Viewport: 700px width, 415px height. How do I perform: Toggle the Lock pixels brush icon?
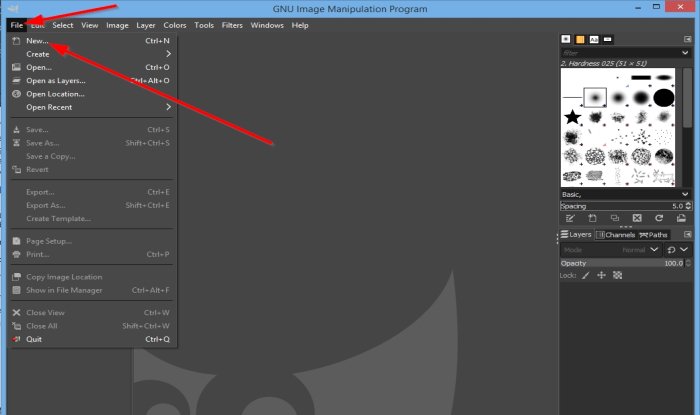[586, 275]
